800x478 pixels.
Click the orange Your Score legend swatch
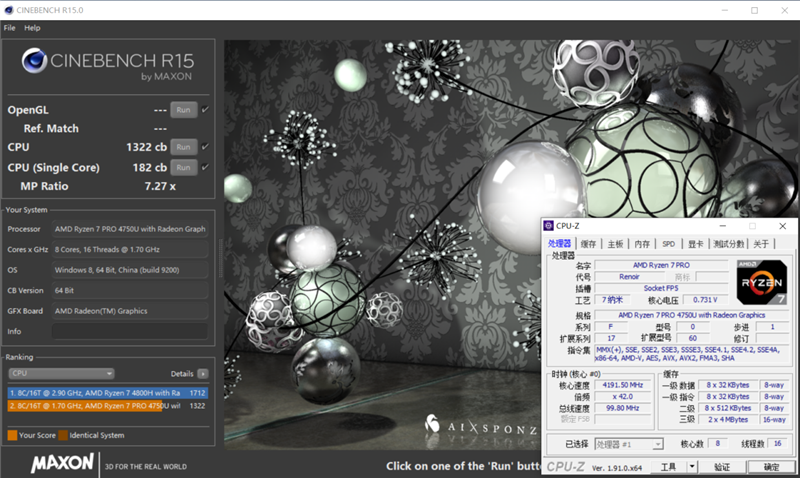pos(12,435)
